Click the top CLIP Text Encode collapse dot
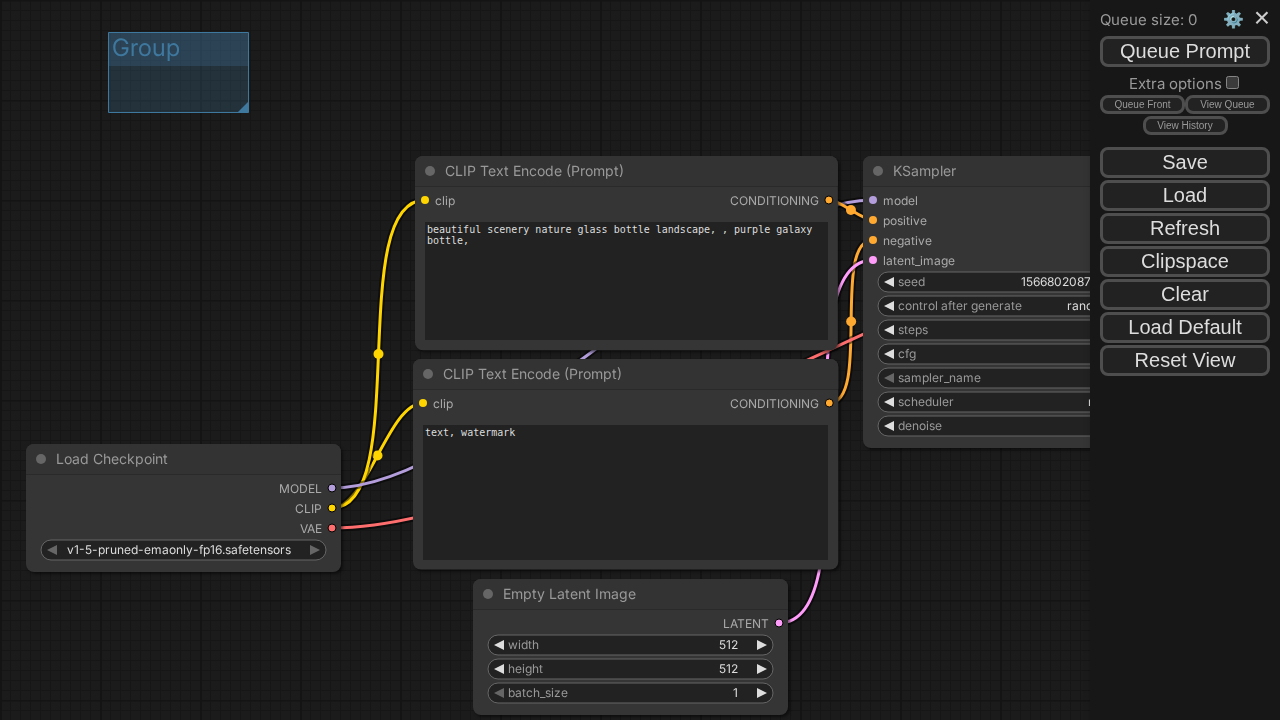This screenshot has width=1280, height=720. (x=430, y=171)
